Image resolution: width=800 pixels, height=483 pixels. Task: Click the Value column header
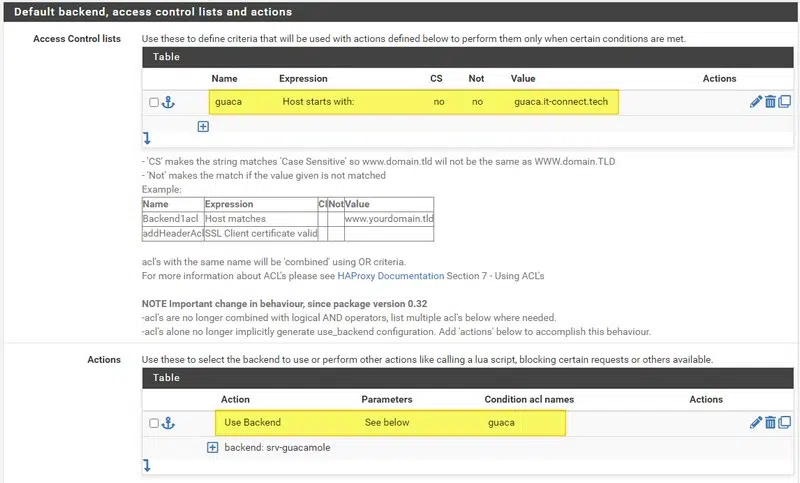click(x=523, y=79)
